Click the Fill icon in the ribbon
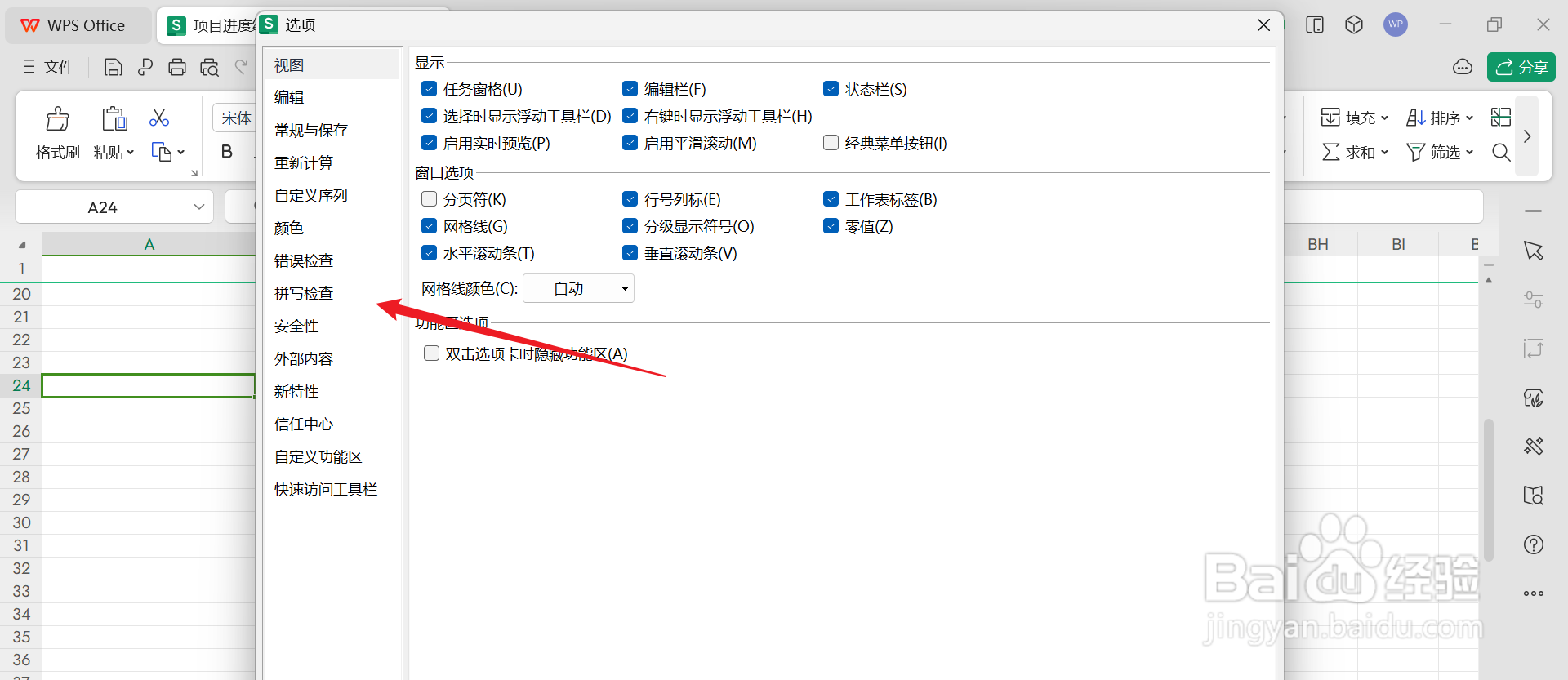1568x680 pixels. pos(1330,118)
